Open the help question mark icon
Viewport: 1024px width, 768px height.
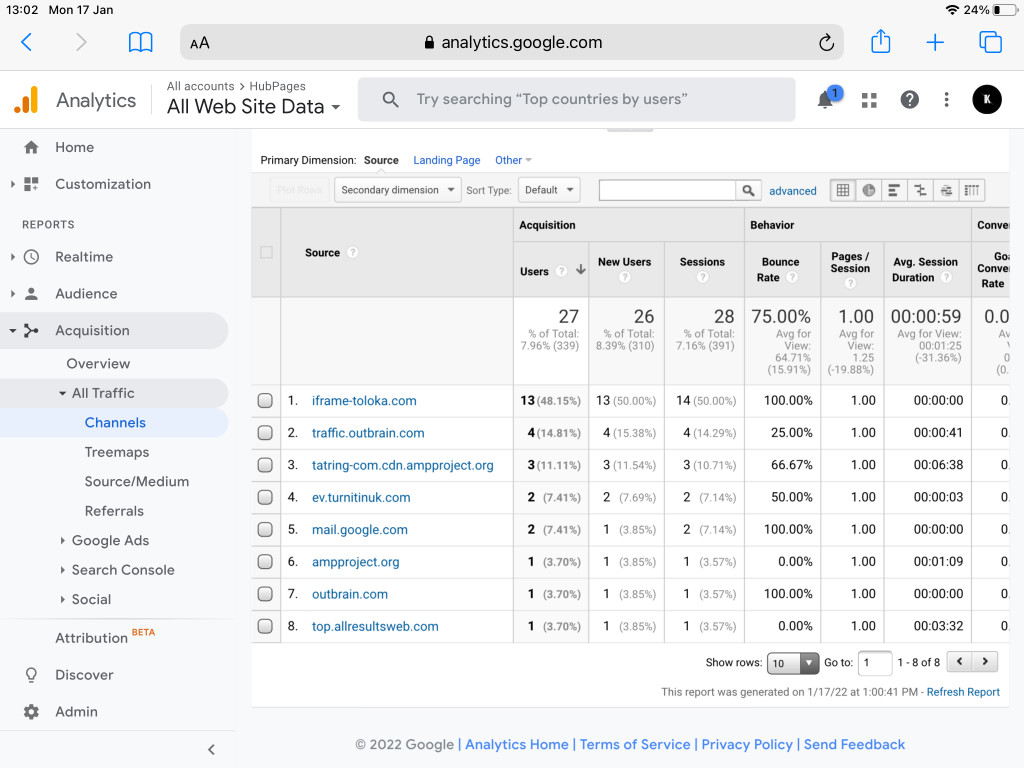[909, 99]
